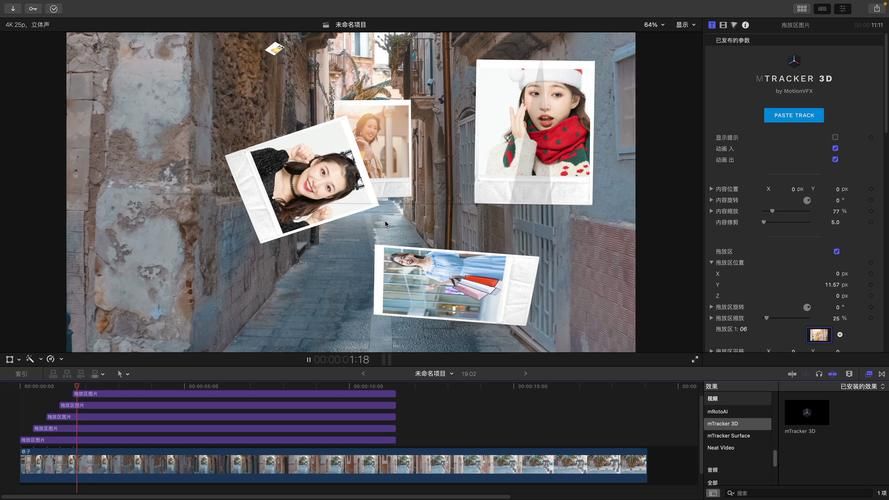Click the share export icon
This screenshot has height=500, width=889.
click(x=877, y=9)
